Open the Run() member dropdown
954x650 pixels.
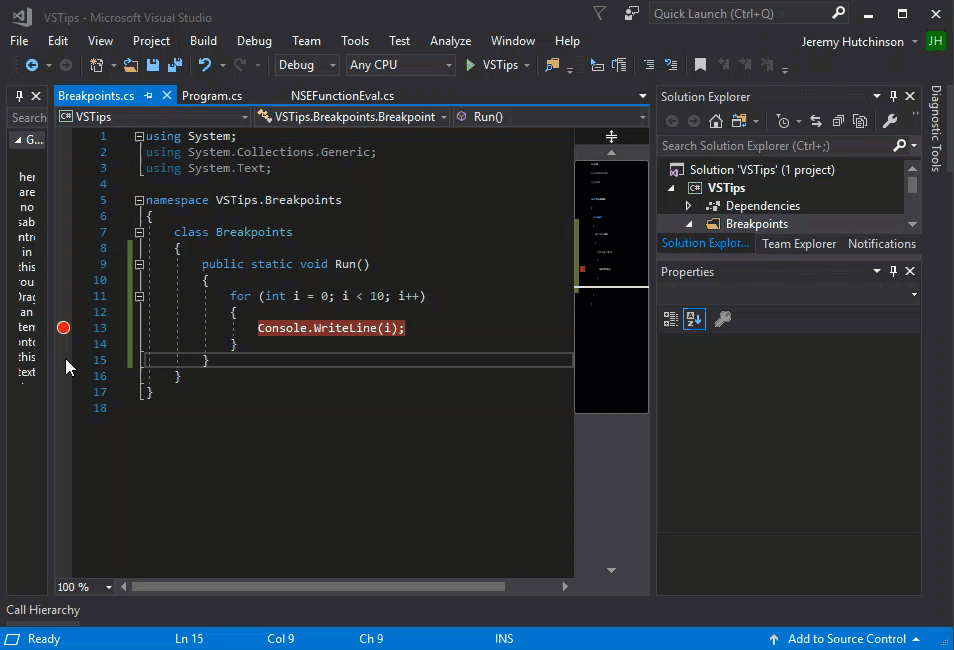[551, 117]
